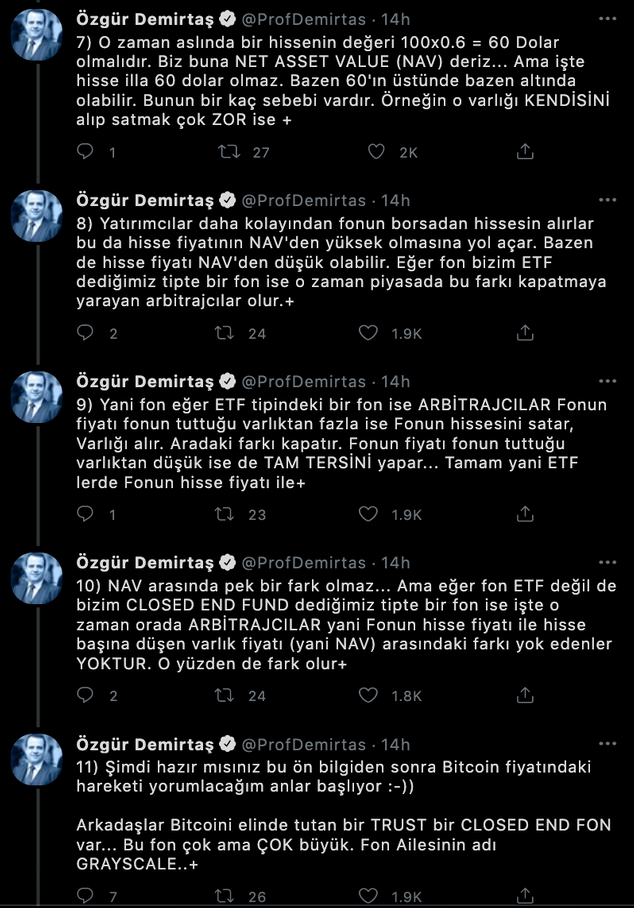634x908 pixels.
Task: Reply to tweet 7 about NET ASSET VALUE
Action: pos(87,152)
